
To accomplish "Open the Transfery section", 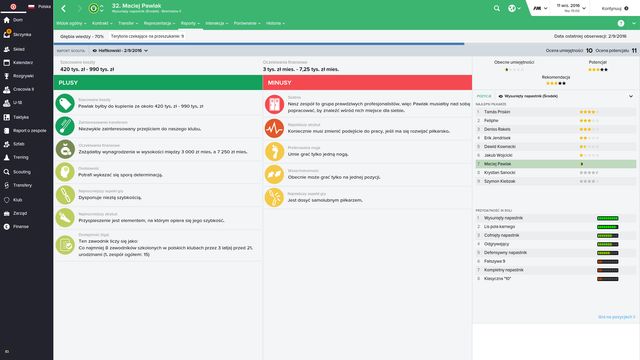I will (18, 185).
